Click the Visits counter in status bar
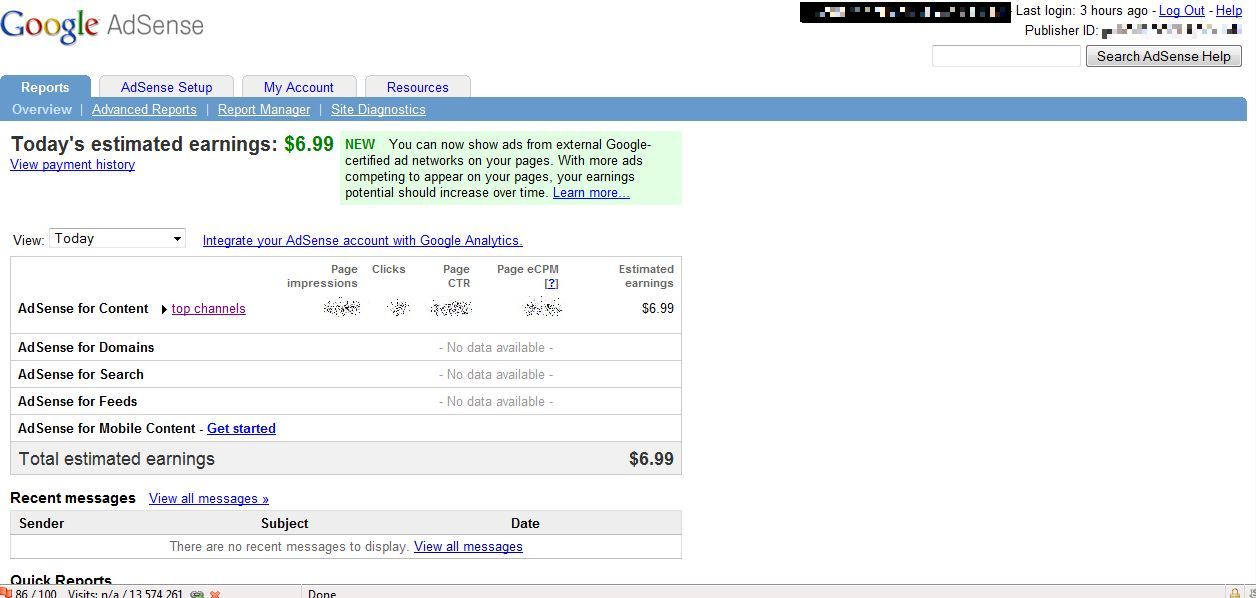Screen dimensions: 1256x598 [125, 594]
